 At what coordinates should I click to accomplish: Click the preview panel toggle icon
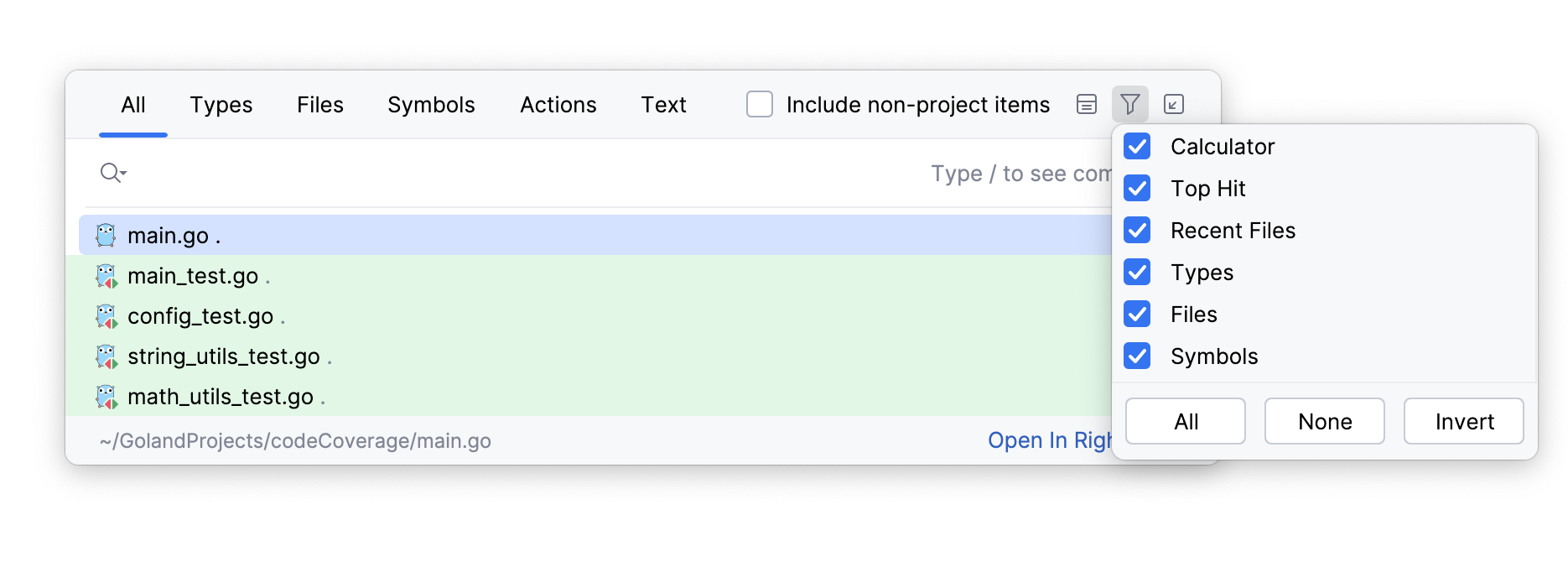click(x=1087, y=104)
